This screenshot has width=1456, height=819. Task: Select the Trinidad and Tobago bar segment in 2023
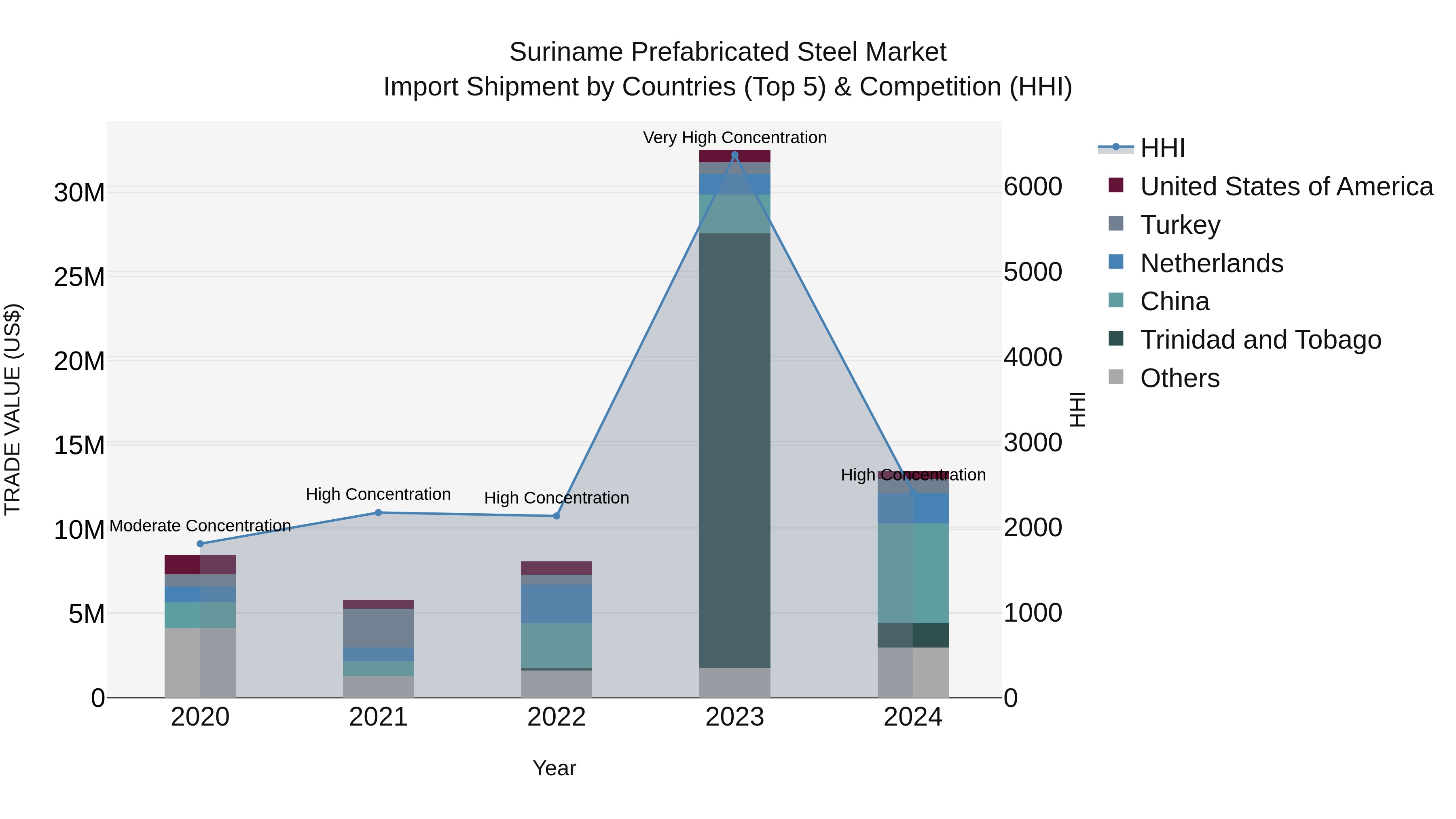[735, 451]
